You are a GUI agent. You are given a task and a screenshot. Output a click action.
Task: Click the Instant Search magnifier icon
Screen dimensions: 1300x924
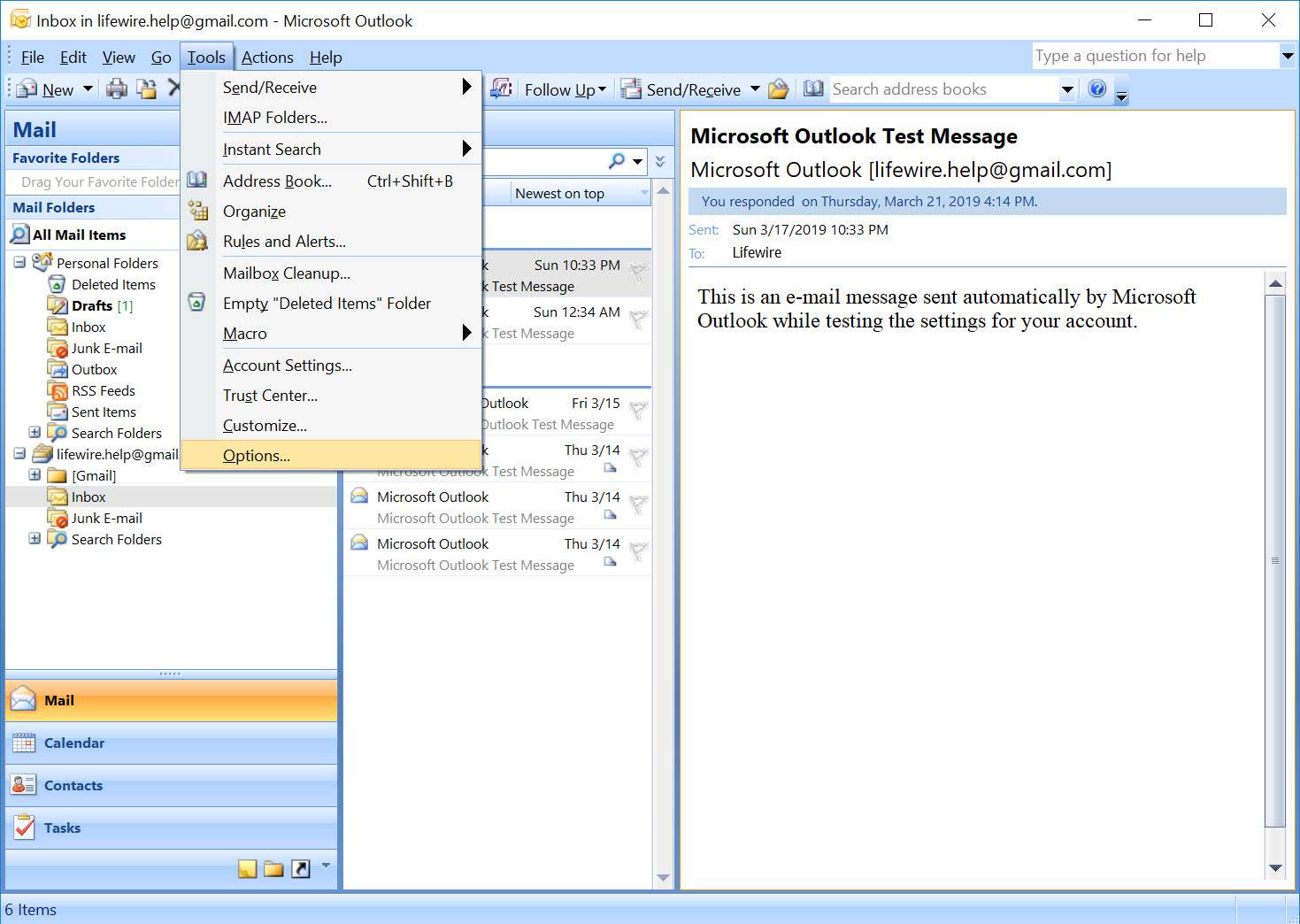point(617,160)
